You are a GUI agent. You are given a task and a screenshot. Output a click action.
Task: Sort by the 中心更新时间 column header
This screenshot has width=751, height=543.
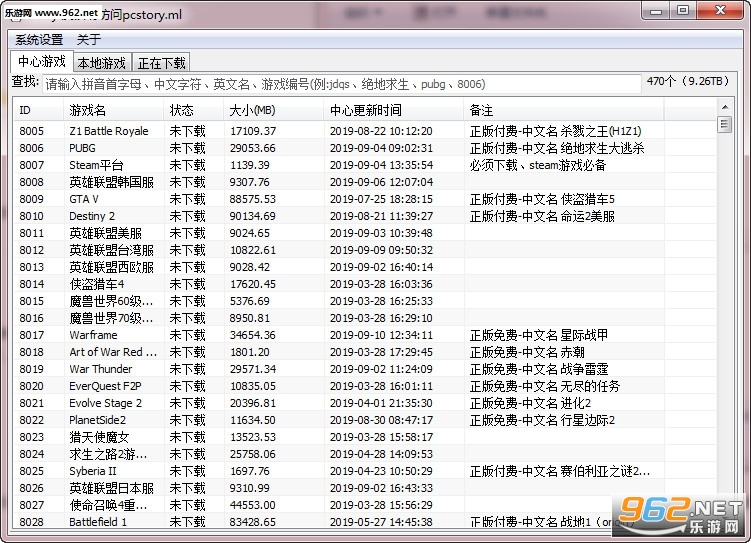(394, 111)
